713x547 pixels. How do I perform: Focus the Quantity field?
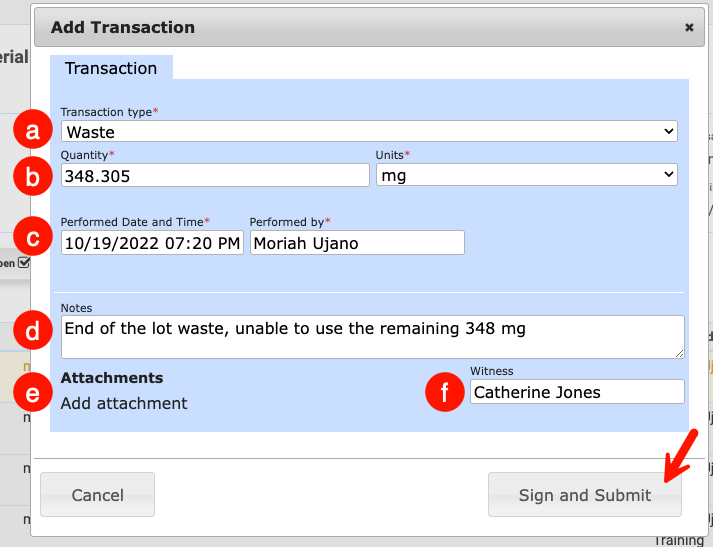(x=214, y=175)
